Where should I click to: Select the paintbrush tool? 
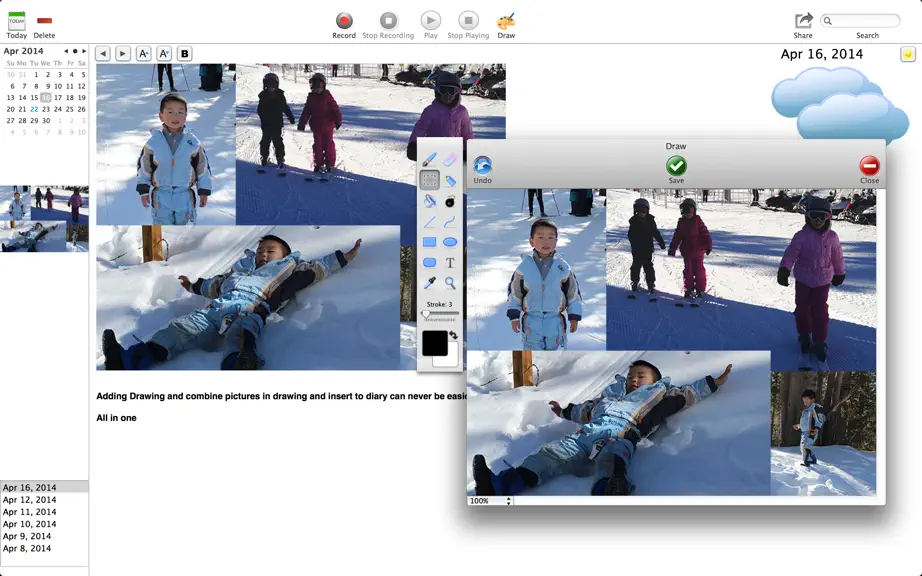pyautogui.click(x=429, y=160)
